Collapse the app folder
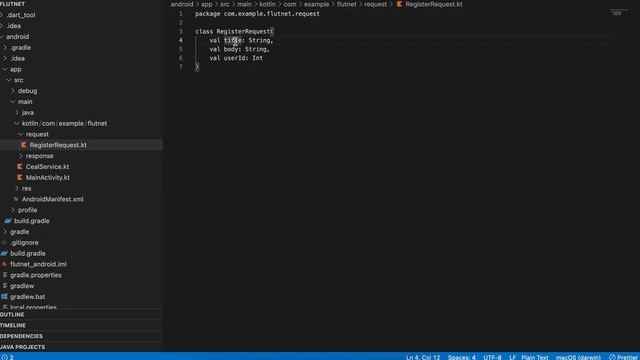640x360 pixels. click(16, 69)
